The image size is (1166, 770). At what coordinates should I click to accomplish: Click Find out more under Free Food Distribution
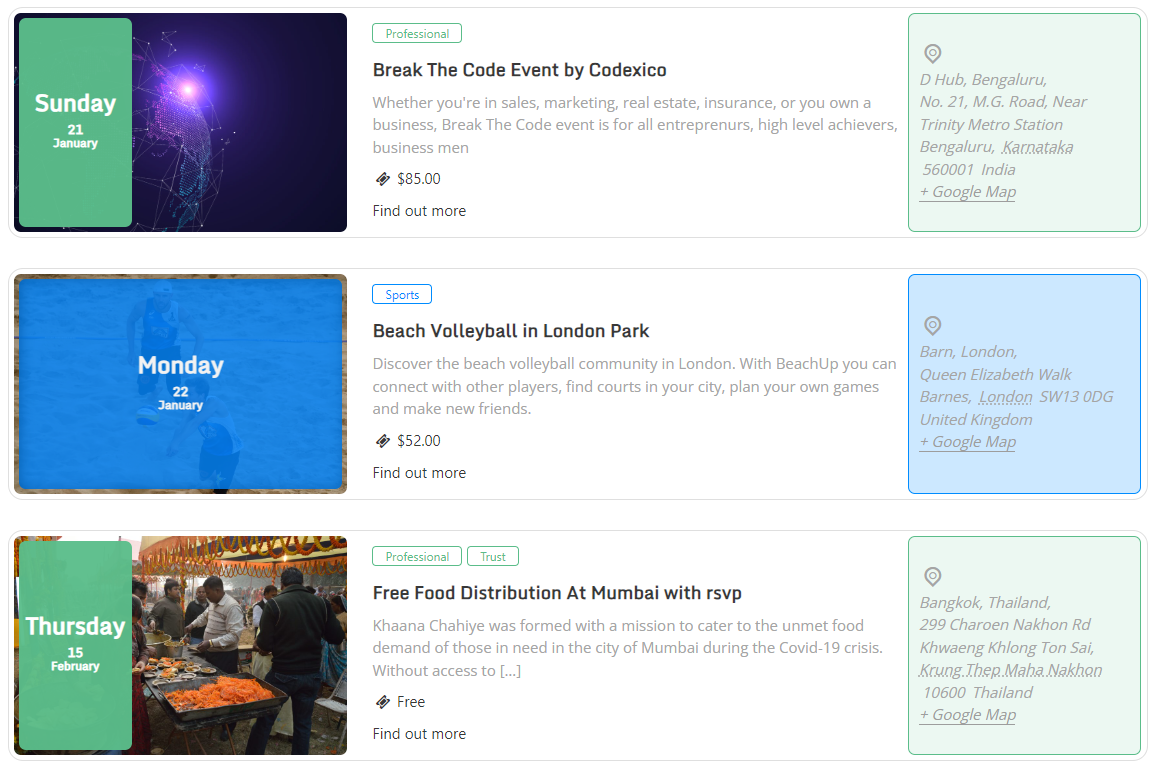coord(419,734)
